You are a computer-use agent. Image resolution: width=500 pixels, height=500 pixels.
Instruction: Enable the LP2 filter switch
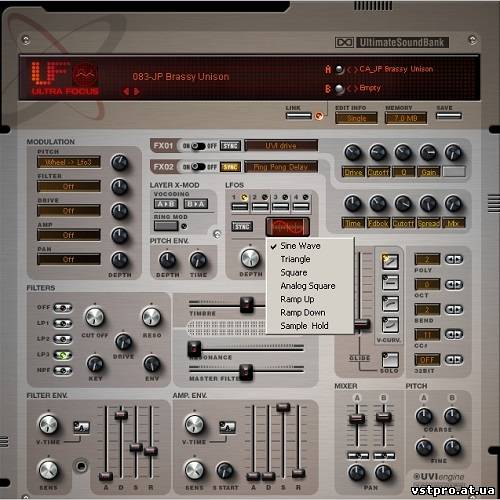62,339
